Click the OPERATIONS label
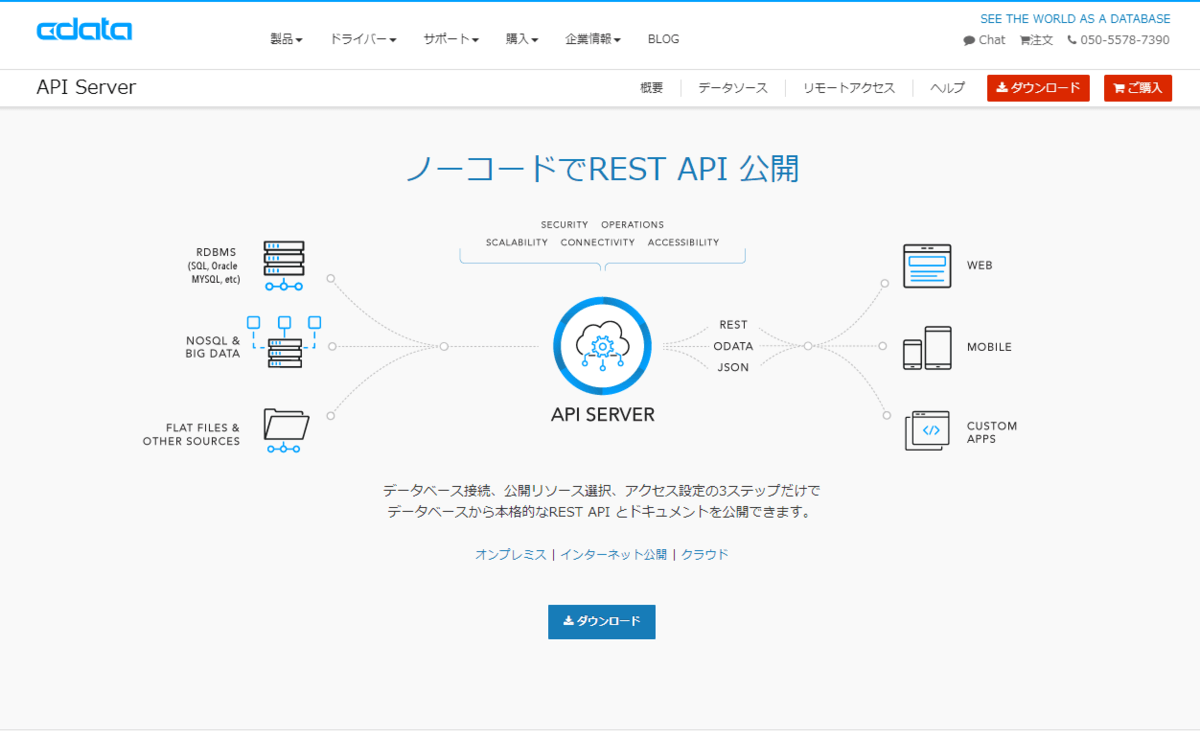 [632, 225]
